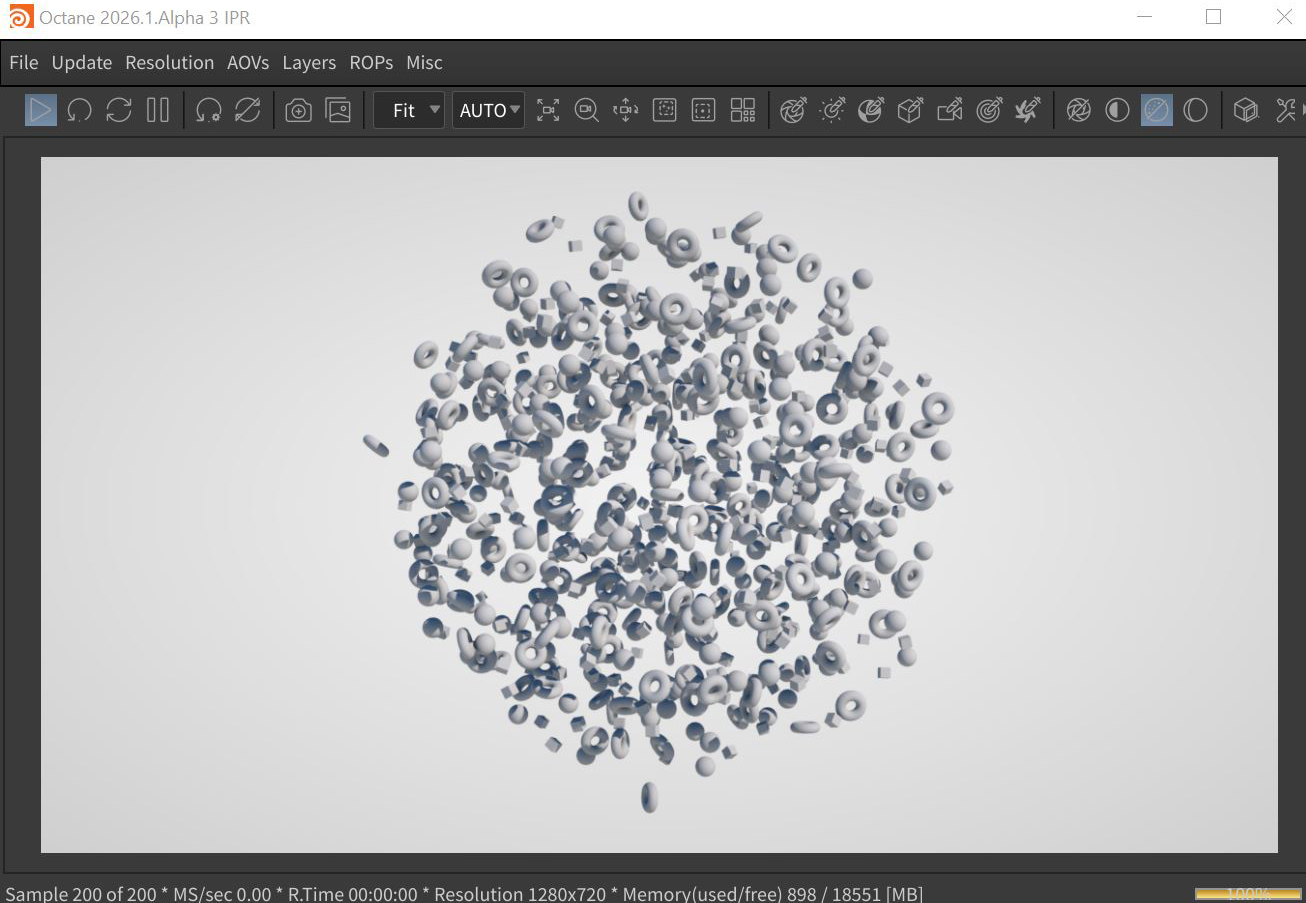1306x903 pixels.
Task: Click the 100% render progress bar
Action: 1247,893
